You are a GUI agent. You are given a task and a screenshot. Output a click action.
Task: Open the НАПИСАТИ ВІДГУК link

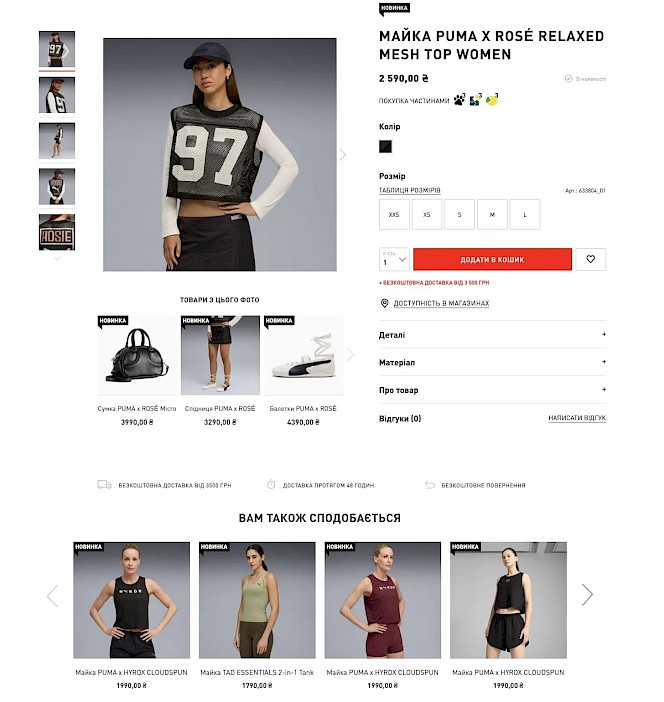click(x=577, y=418)
